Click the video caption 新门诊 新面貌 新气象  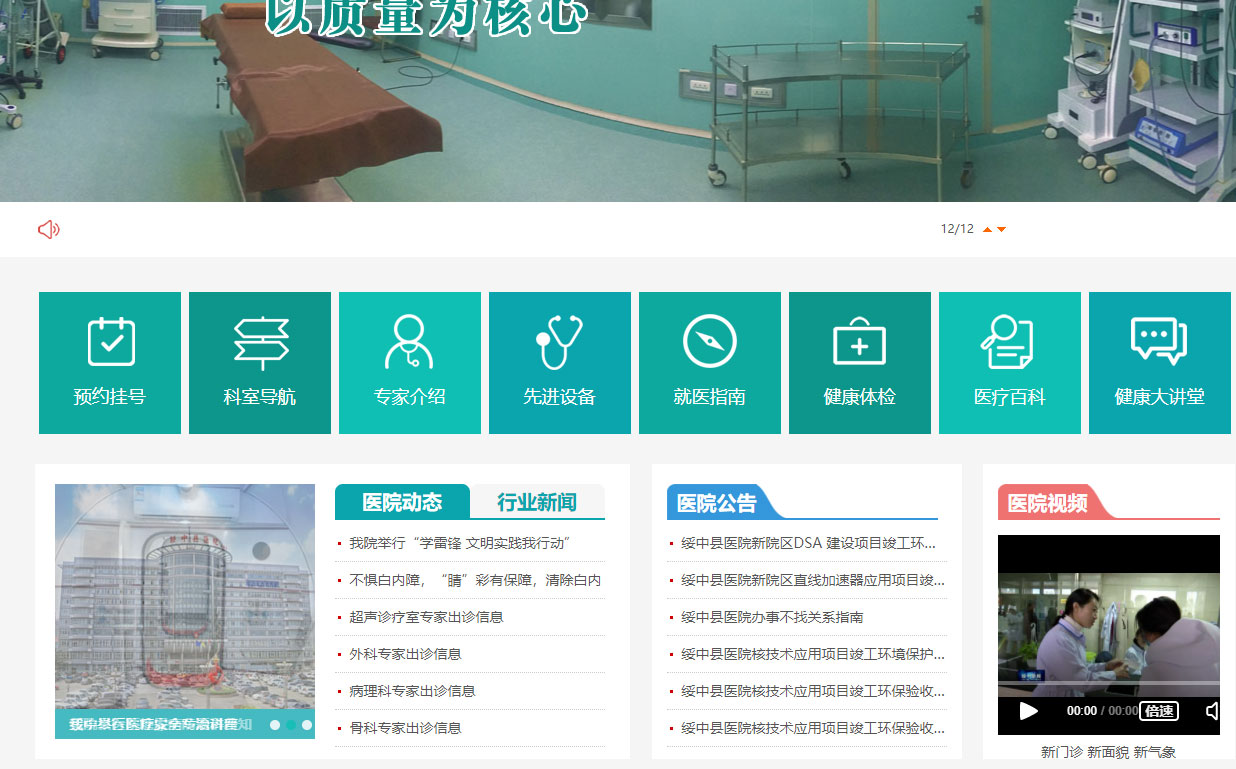coord(1109,752)
